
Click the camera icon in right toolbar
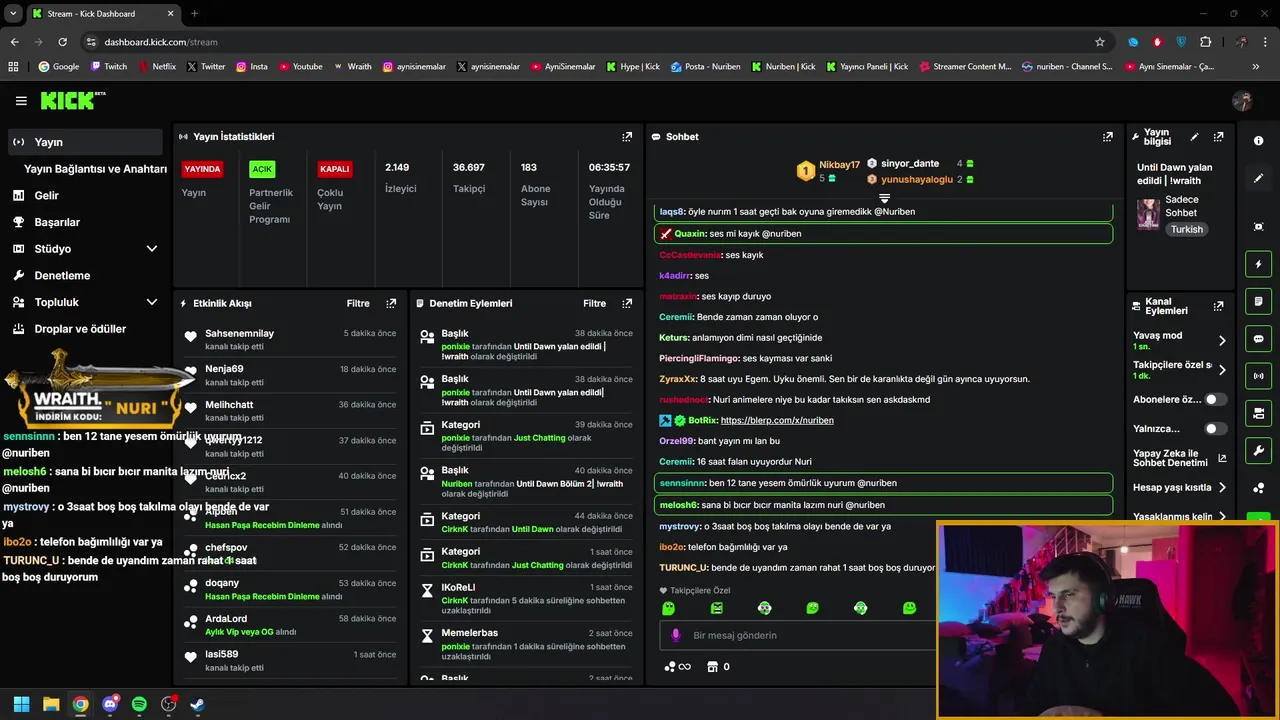1258,413
